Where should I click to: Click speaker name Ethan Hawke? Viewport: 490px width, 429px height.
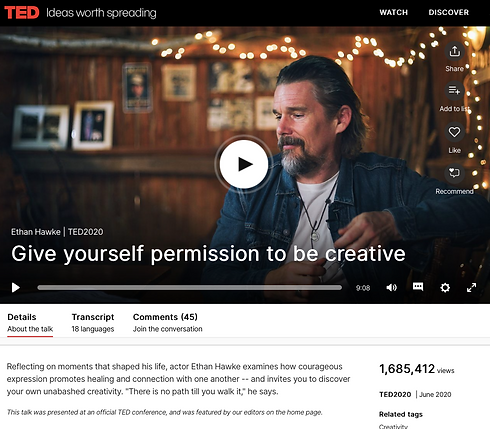pos(36,232)
